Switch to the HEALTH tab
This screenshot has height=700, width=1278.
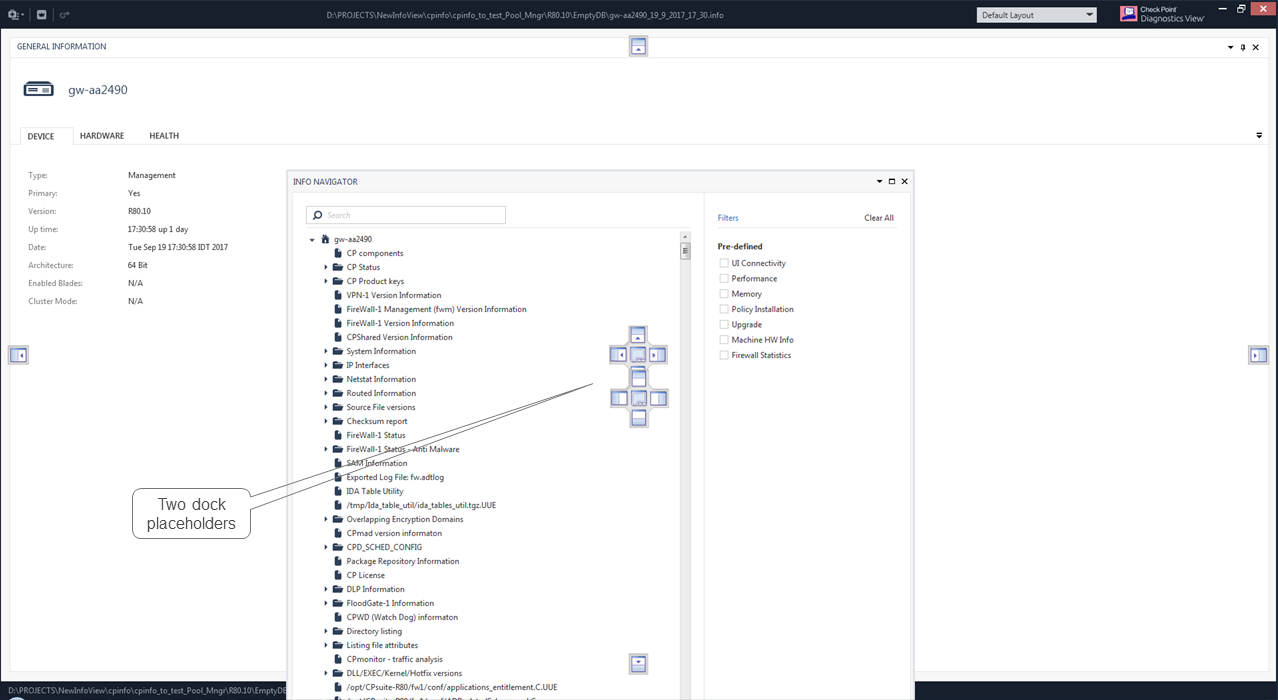(164, 136)
